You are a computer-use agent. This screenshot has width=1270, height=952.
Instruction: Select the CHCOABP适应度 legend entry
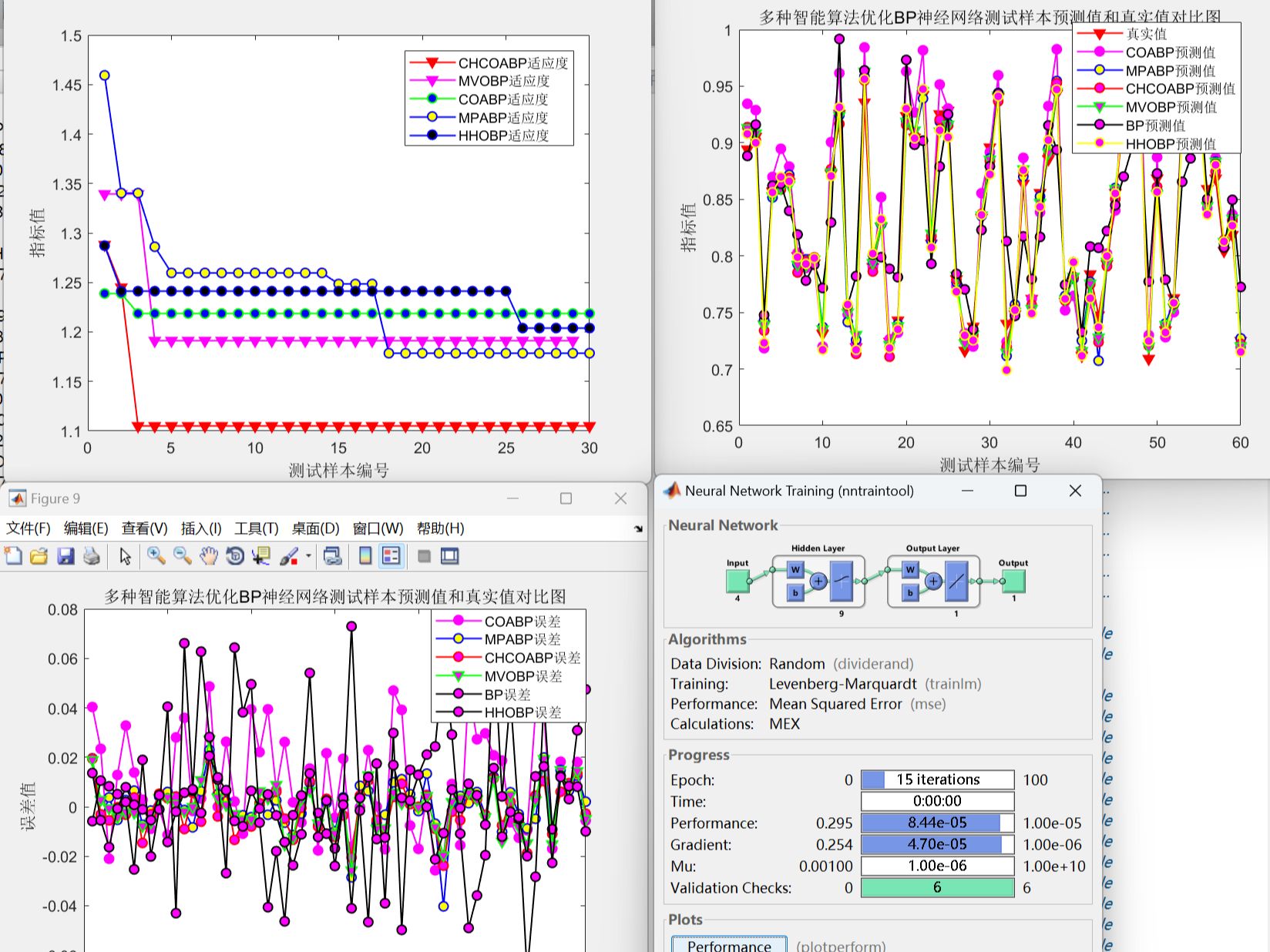coord(489,63)
